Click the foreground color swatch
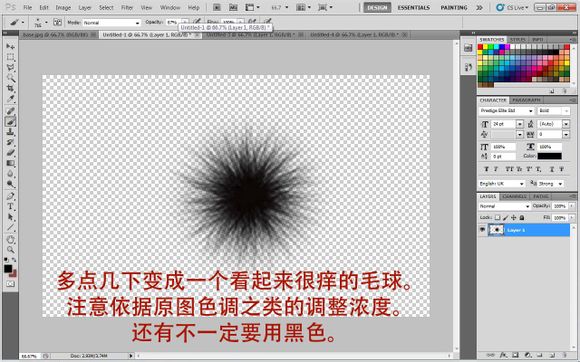This screenshot has height=362, width=580. (x=8, y=269)
